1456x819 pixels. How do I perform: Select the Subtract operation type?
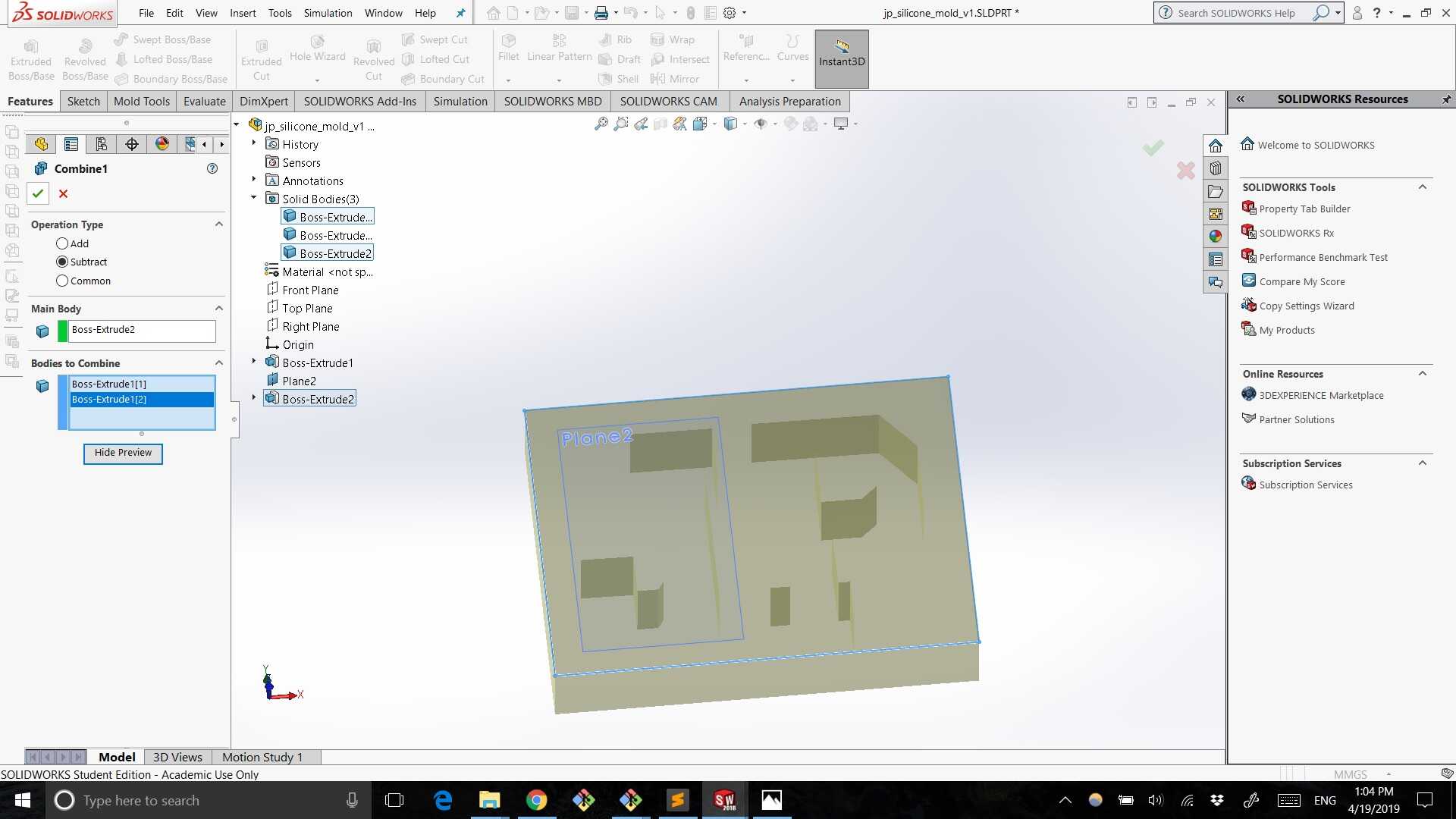point(62,262)
